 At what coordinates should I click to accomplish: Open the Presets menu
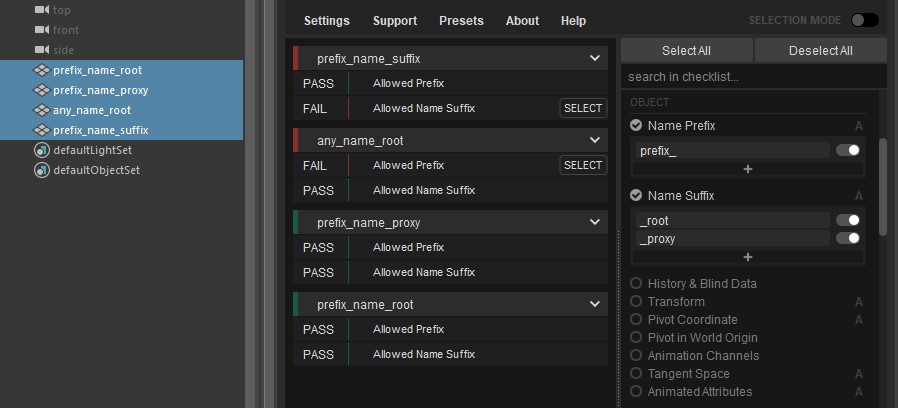pyautogui.click(x=461, y=21)
